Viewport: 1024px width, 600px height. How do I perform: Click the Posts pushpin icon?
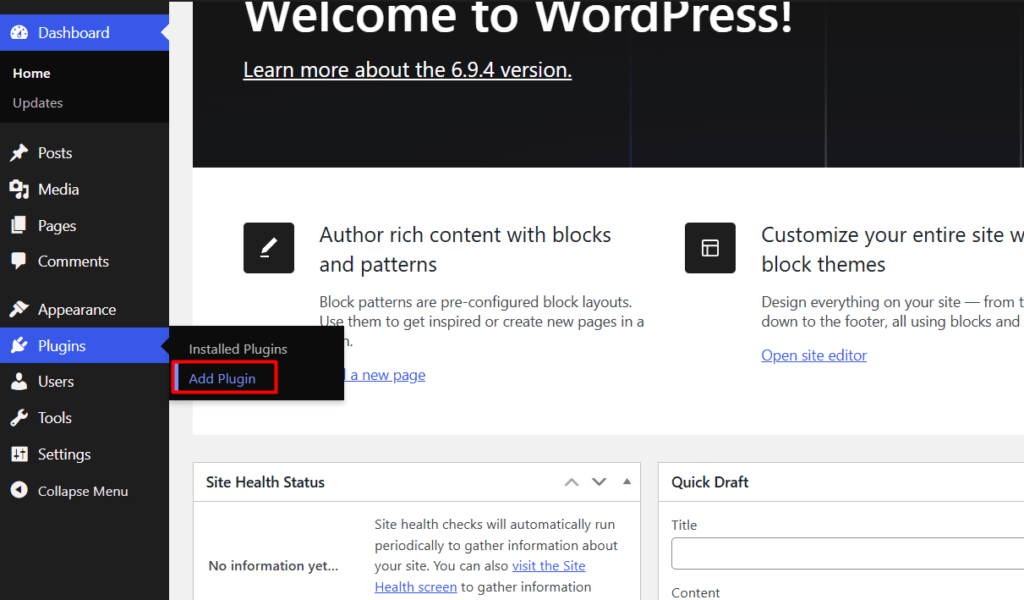pos(19,153)
